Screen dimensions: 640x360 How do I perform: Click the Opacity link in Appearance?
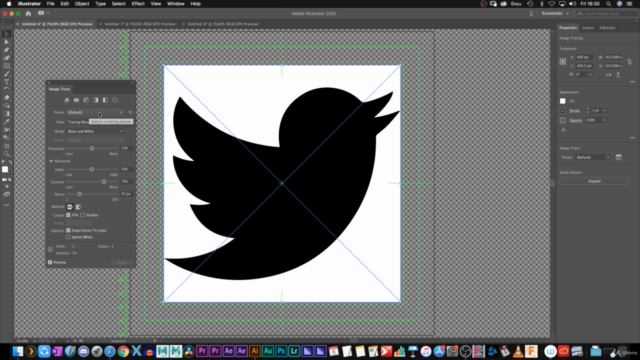[576, 120]
